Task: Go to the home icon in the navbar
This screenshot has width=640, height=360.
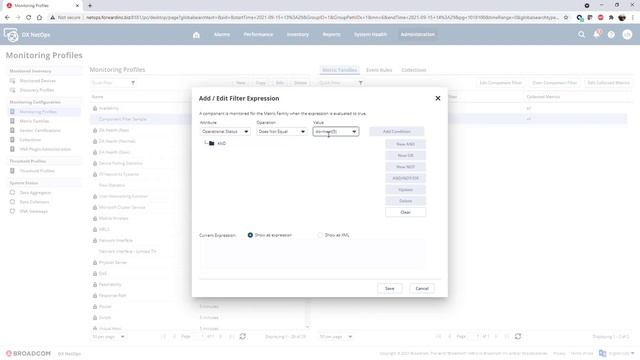Action: click(196, 35)
